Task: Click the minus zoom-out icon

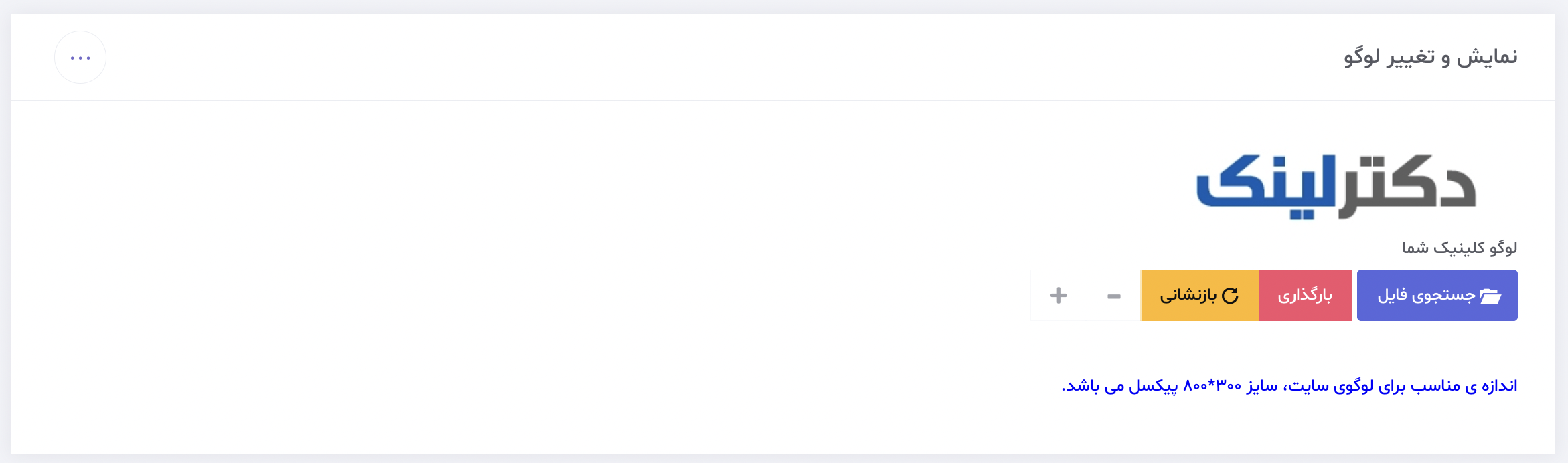Action: (1114, 296)
